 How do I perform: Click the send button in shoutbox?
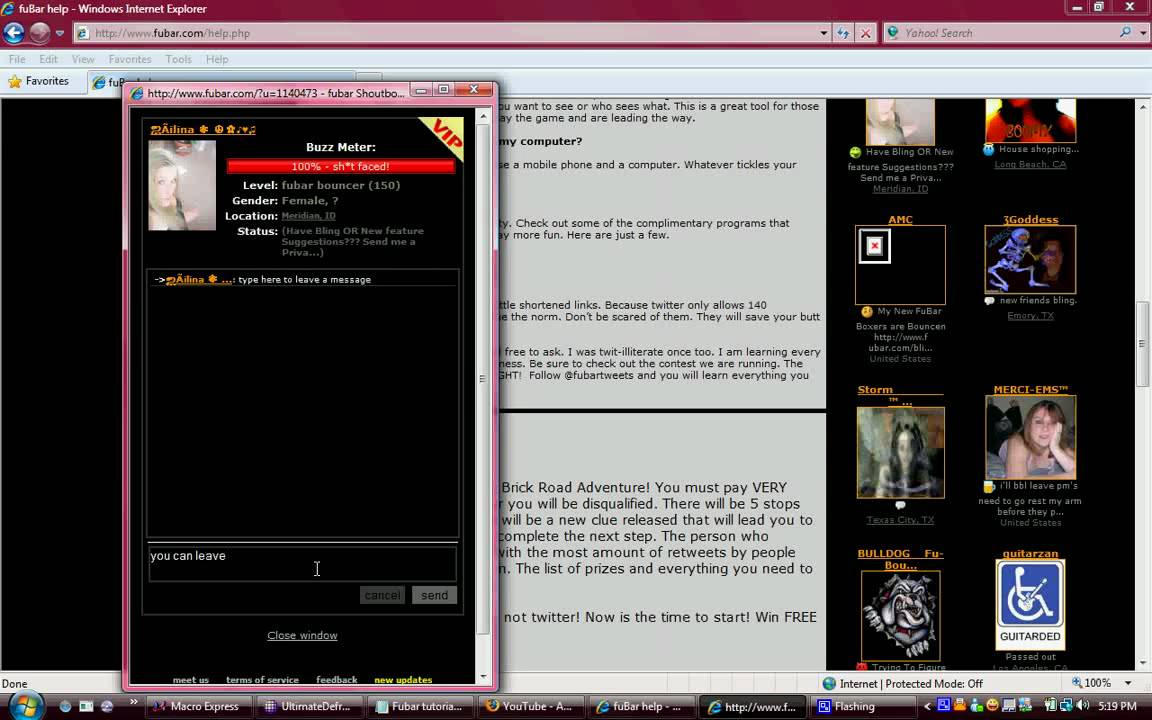pos(434,595)
